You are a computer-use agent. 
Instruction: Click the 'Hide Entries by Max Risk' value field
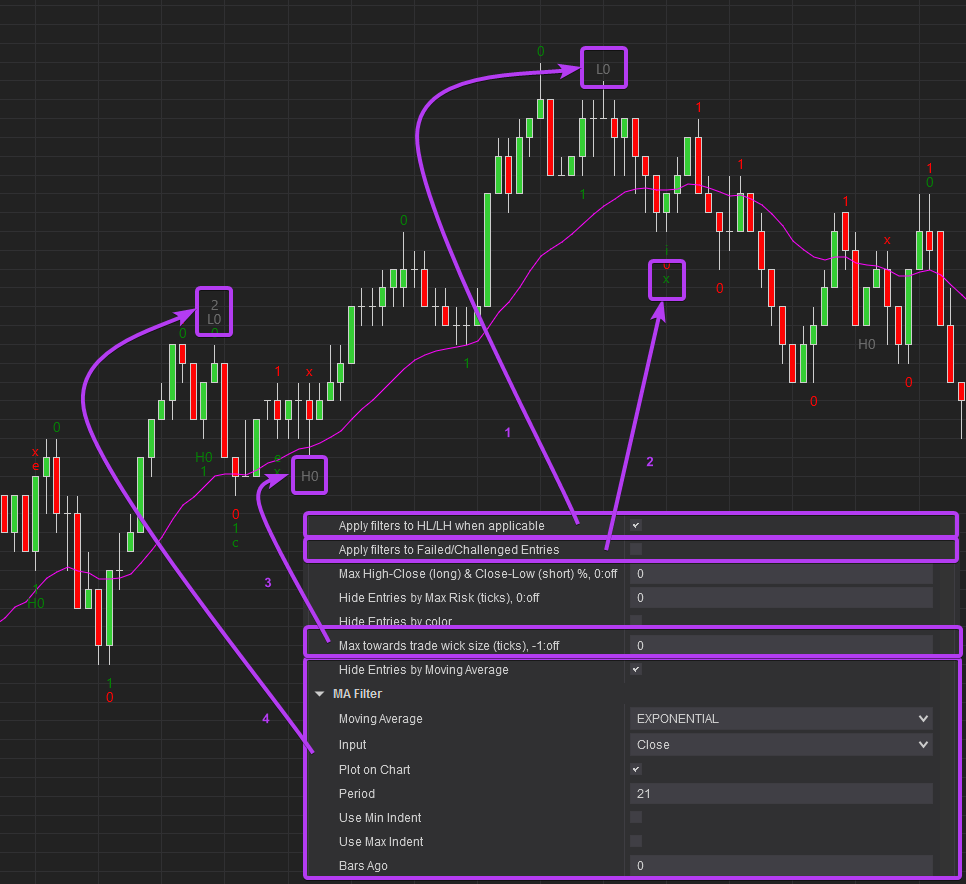[781, 598]
